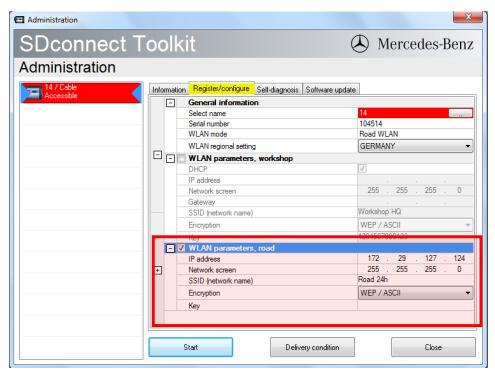
Task: Open the Information tab
Action: (x=169, y=89)
